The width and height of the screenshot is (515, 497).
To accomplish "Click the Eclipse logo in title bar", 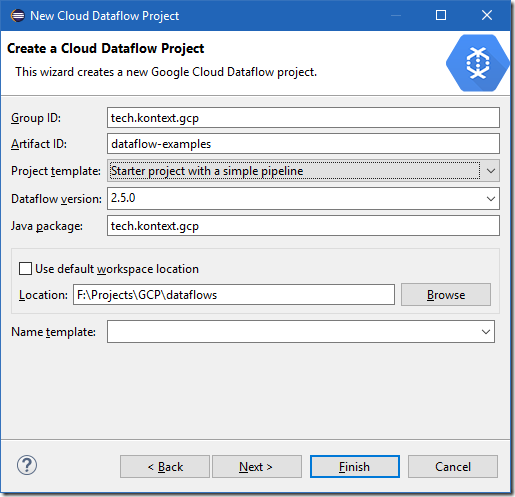I will pyautogui.click(x=17, y=16).
